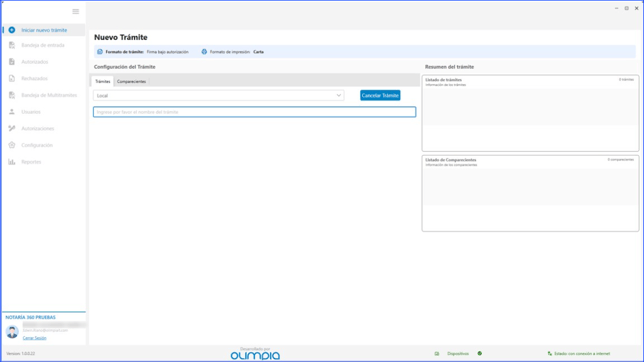The height and width of the screenshot is (362, 644).
Task: Click the Dispositivos status bar item
Action: coord(458,353)
